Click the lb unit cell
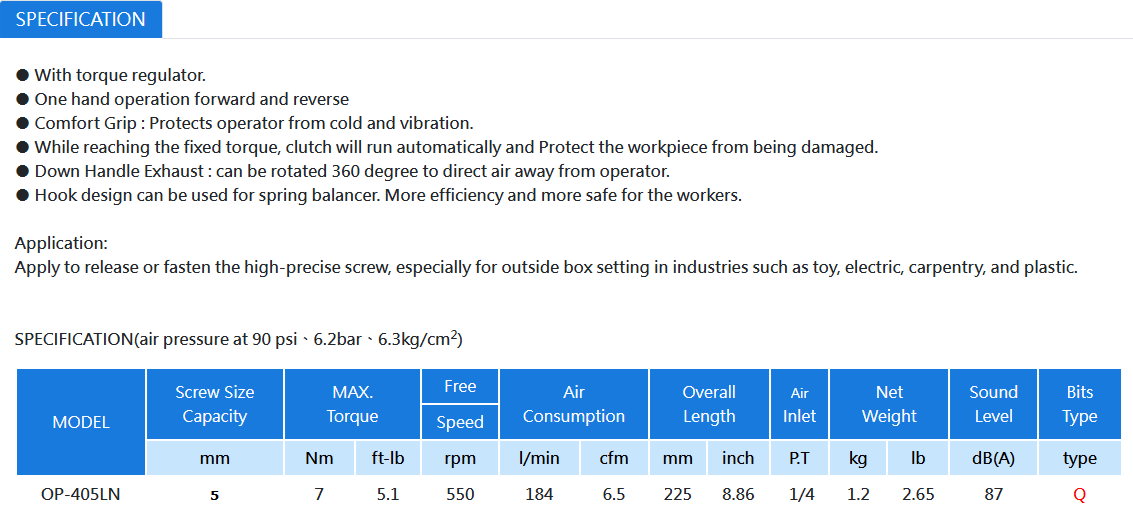The height and width of the screenshot is (519, 1133). click(x=918, y=458)
